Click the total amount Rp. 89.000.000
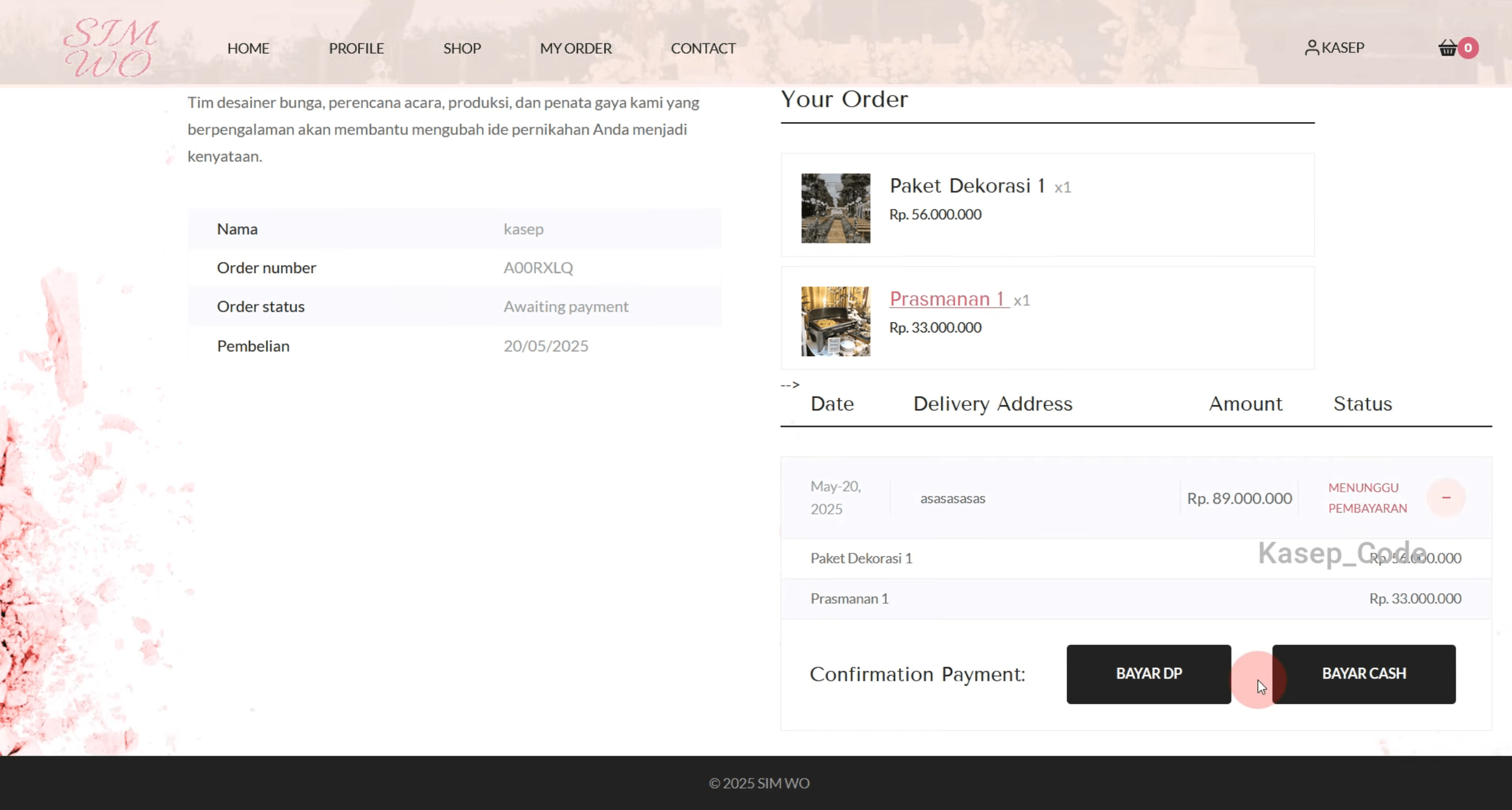The image size is (1512, 810). tap(1239, 498)
